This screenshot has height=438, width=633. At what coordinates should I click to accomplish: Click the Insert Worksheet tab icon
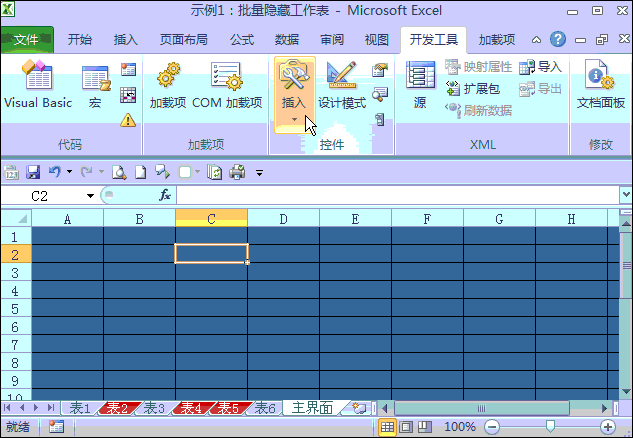[x=358, y=408]
